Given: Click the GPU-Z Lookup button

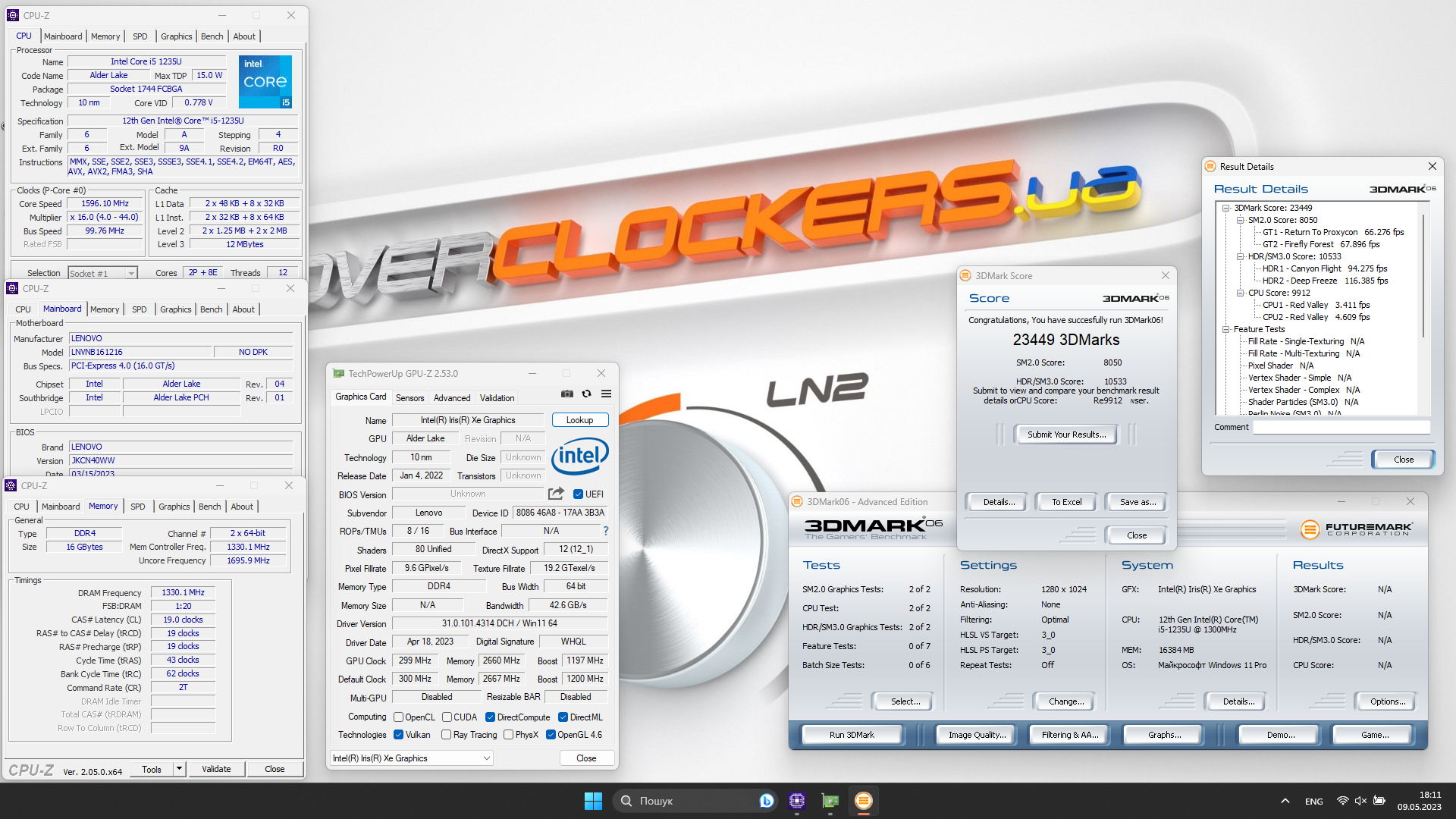Looking at the screenshot, I should point(580,419).
